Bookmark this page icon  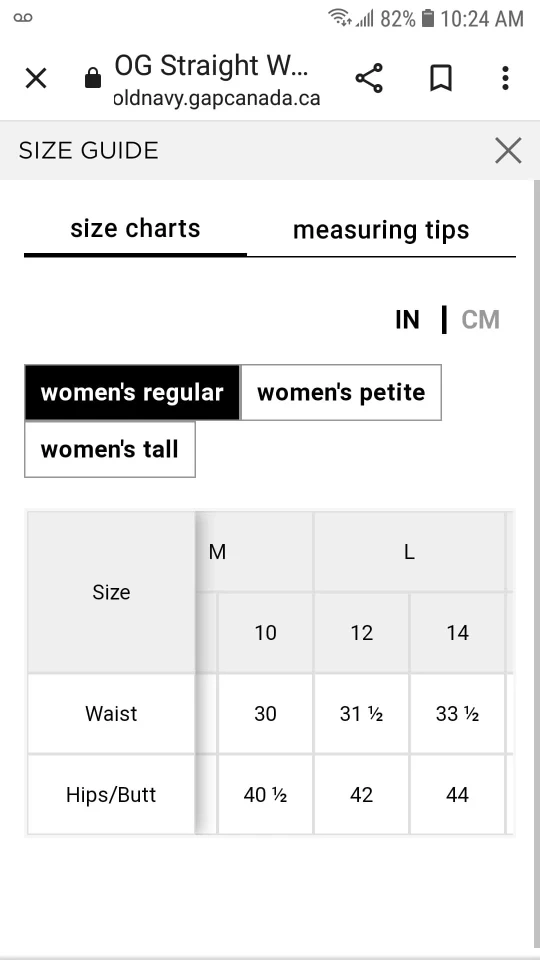[441, 78]
